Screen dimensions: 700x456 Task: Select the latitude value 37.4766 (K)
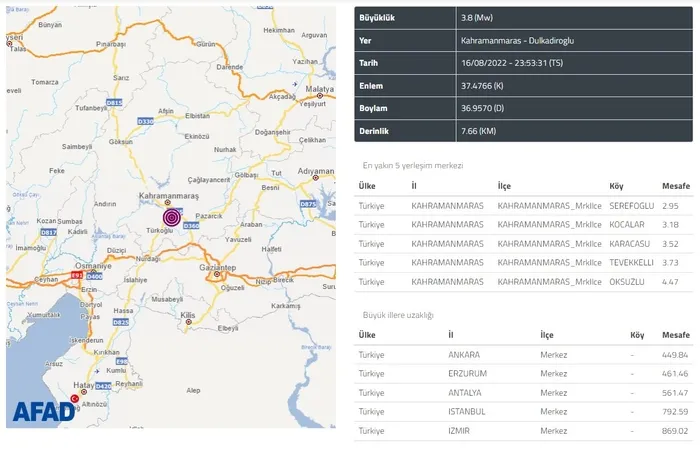pos(482,86)
